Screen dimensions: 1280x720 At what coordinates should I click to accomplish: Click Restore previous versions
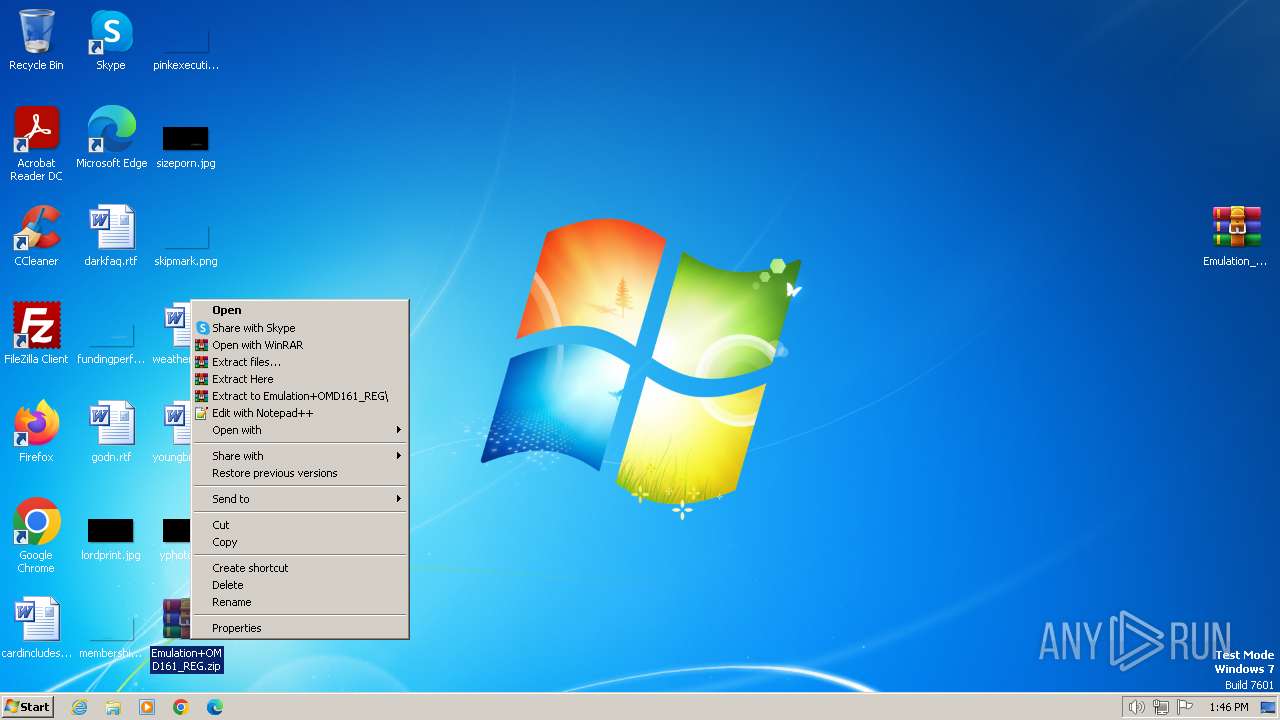(x=300, y=473)
